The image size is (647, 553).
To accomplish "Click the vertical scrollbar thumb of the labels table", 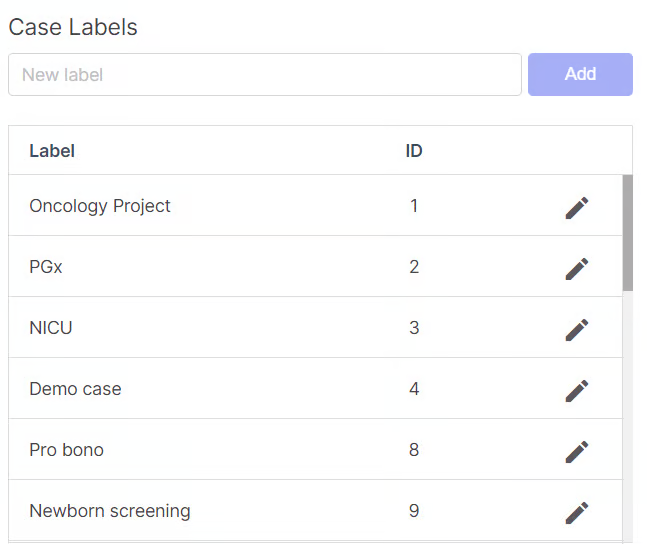I will pos(627,232).
